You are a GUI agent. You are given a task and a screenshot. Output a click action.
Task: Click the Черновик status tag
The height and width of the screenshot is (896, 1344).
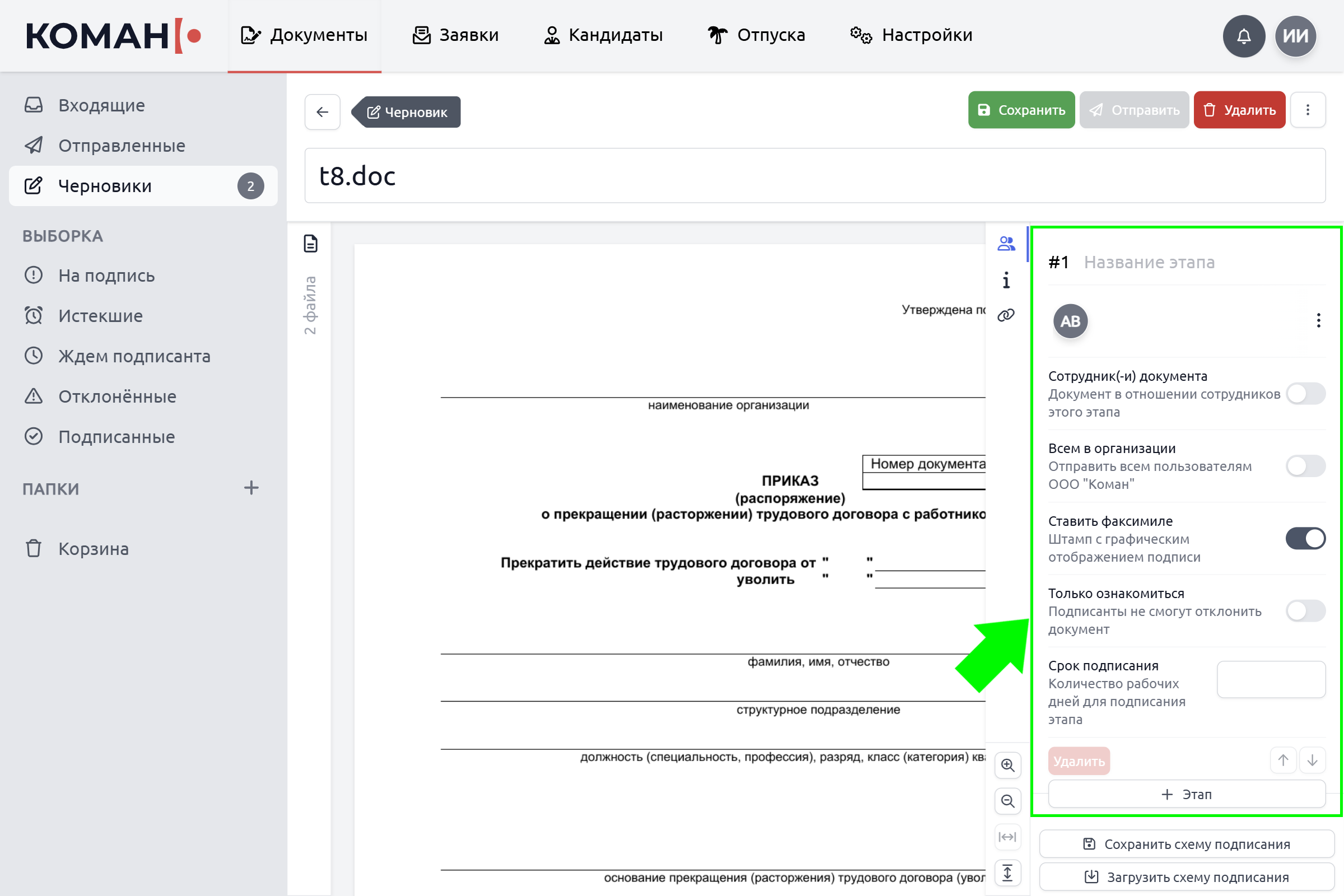pos(407,112)
